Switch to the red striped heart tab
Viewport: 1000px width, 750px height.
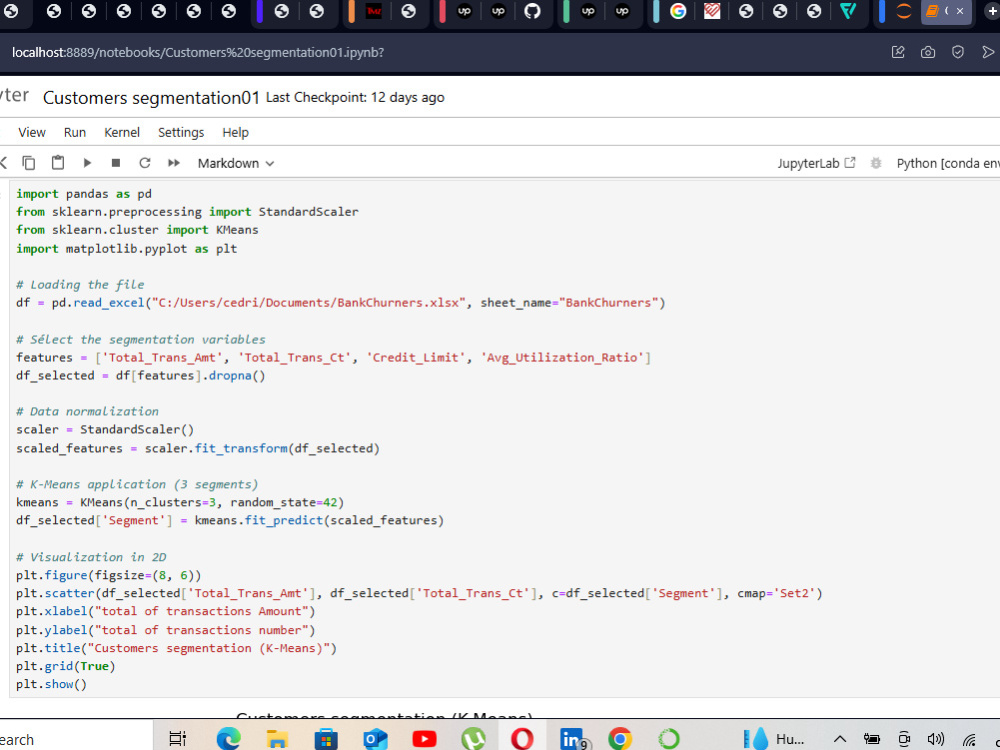point(712,11)
